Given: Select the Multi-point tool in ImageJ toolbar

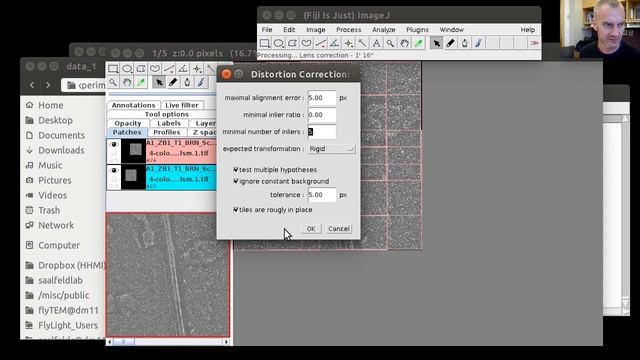Looking at the screenshot, I should 348,43.
